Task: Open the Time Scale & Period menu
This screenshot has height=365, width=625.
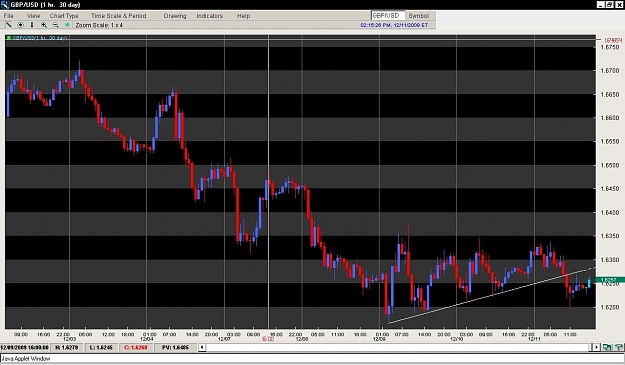Action: 118,16
